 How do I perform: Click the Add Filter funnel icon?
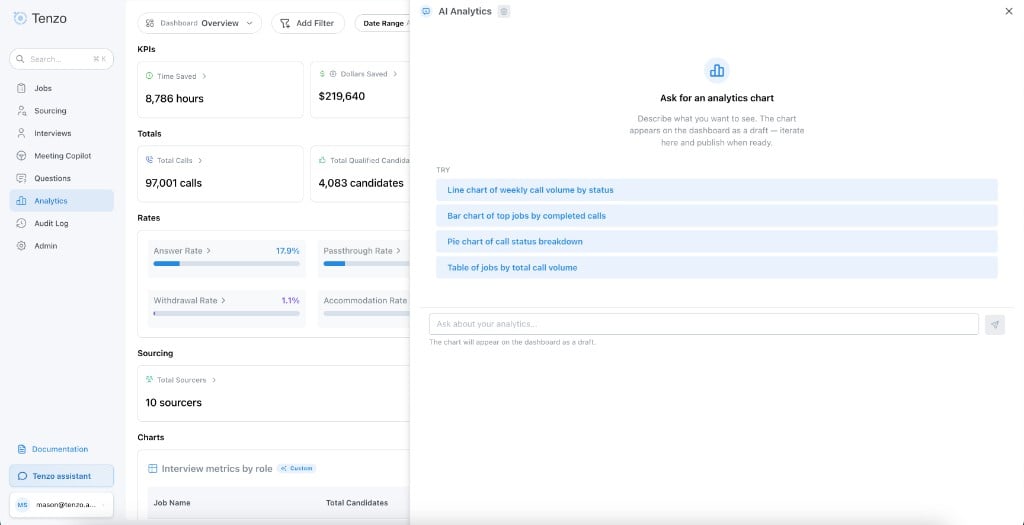pyautogui.click(x=285, y=24)
